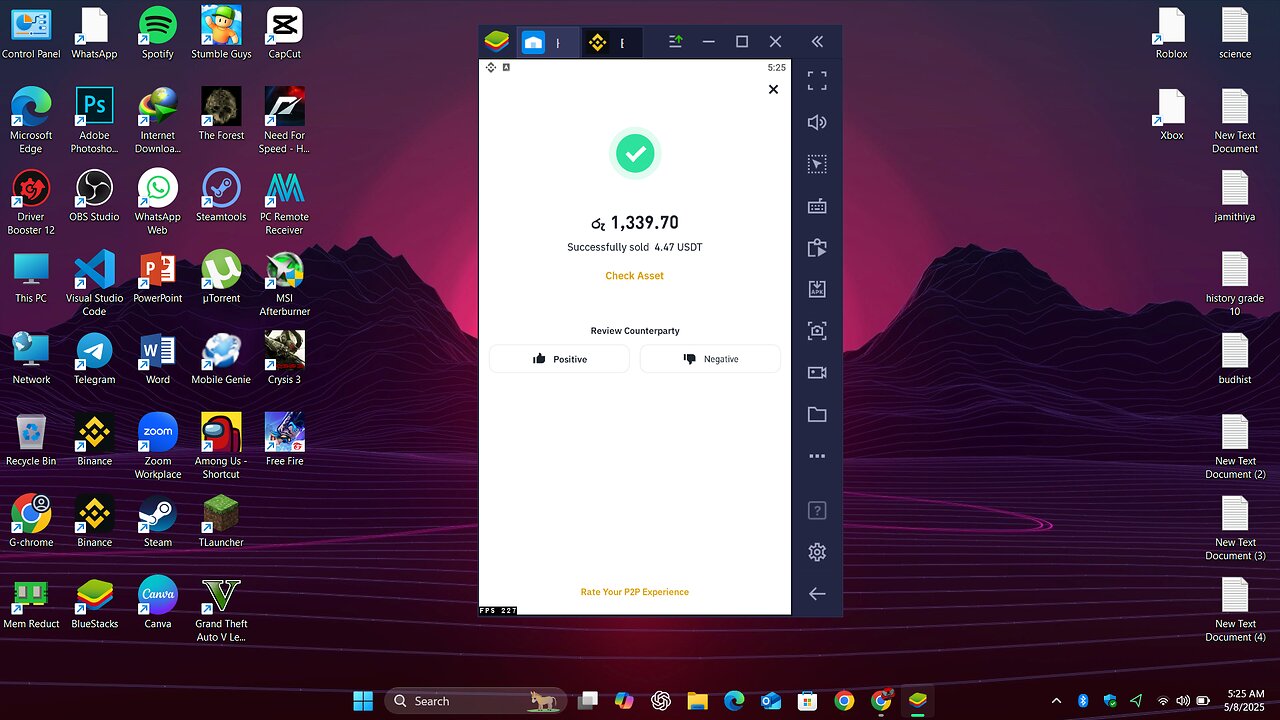The width and height of the screenshot is (1280, 720).
Task: Rate the counterparty as Positive
Action: (x=559, y=359)
